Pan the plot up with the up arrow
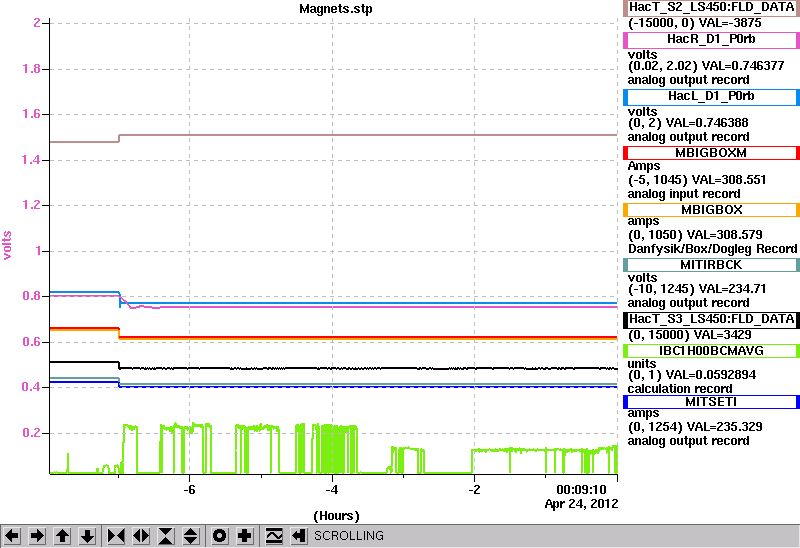The image size is (800, 548). (x=62, y=536)
